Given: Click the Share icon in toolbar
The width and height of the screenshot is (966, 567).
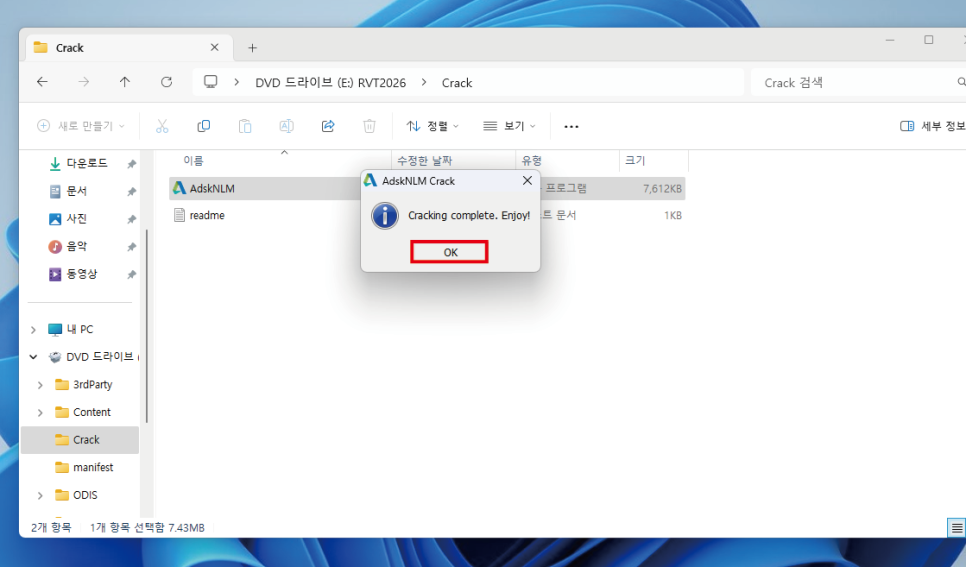Looking at the screenshot, I should pyautogui.click(x=328, y=126).
